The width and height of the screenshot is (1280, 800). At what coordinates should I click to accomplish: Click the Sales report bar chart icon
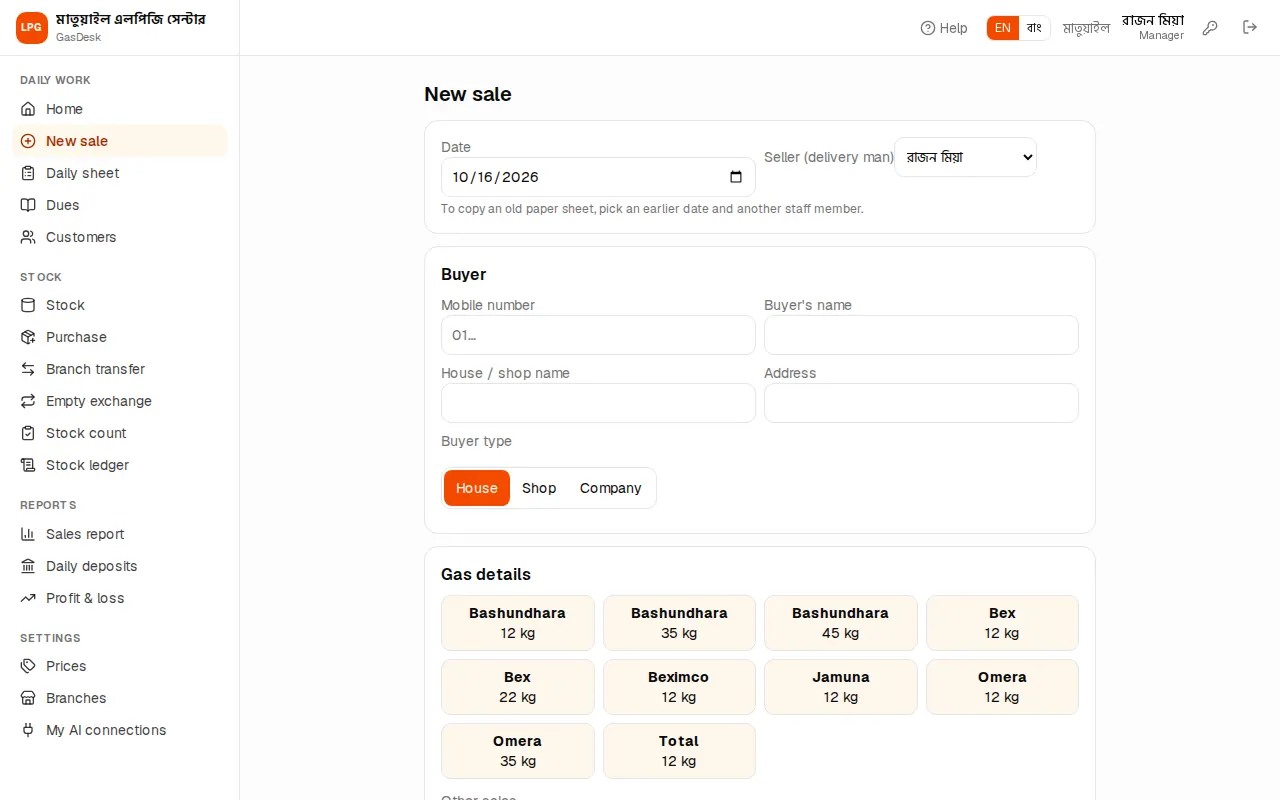click(x=28, y=534)
